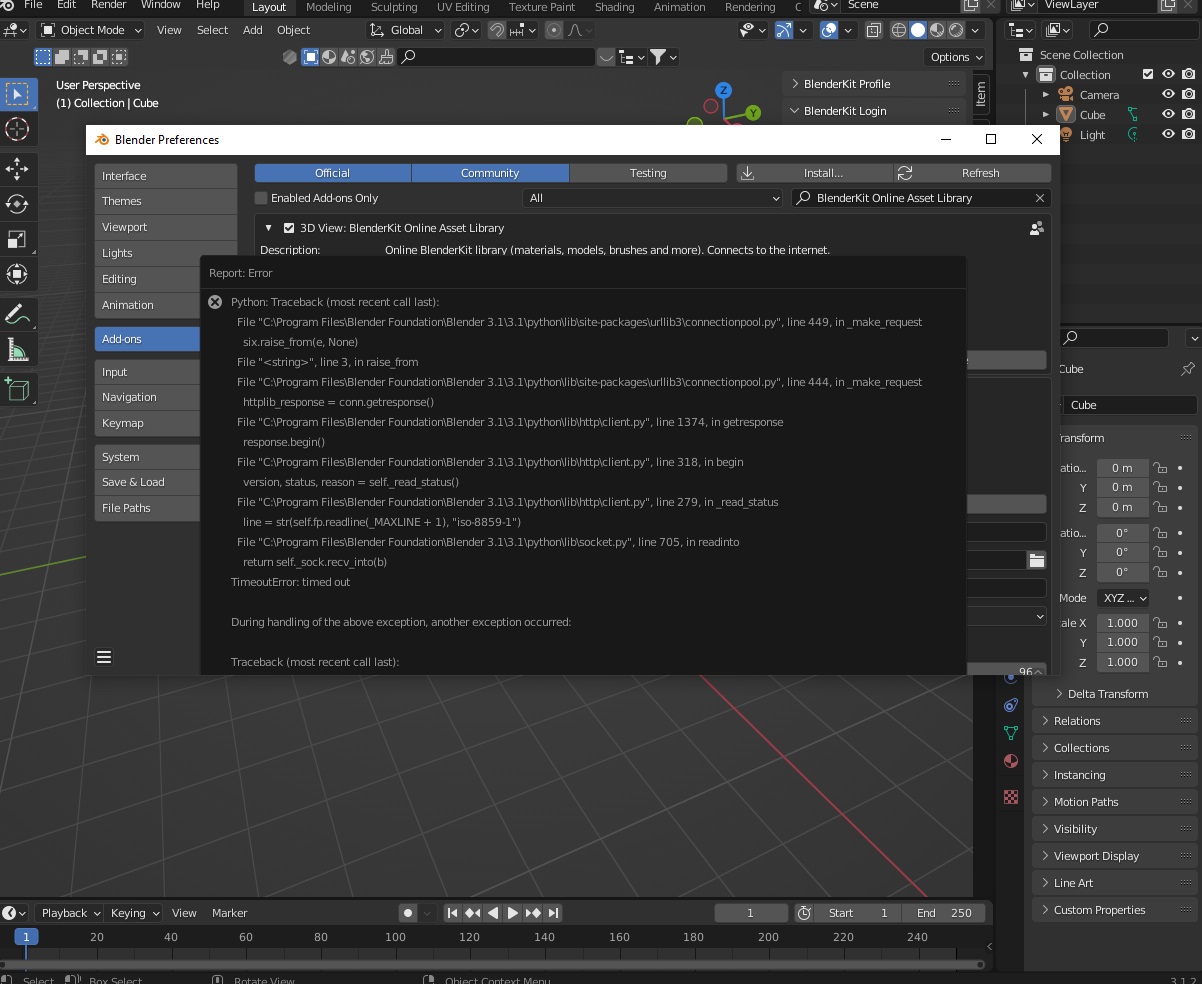Click frame 1 marker on the timeline
The width and height of the screenshot is (1202, 984).
(26, 937)
